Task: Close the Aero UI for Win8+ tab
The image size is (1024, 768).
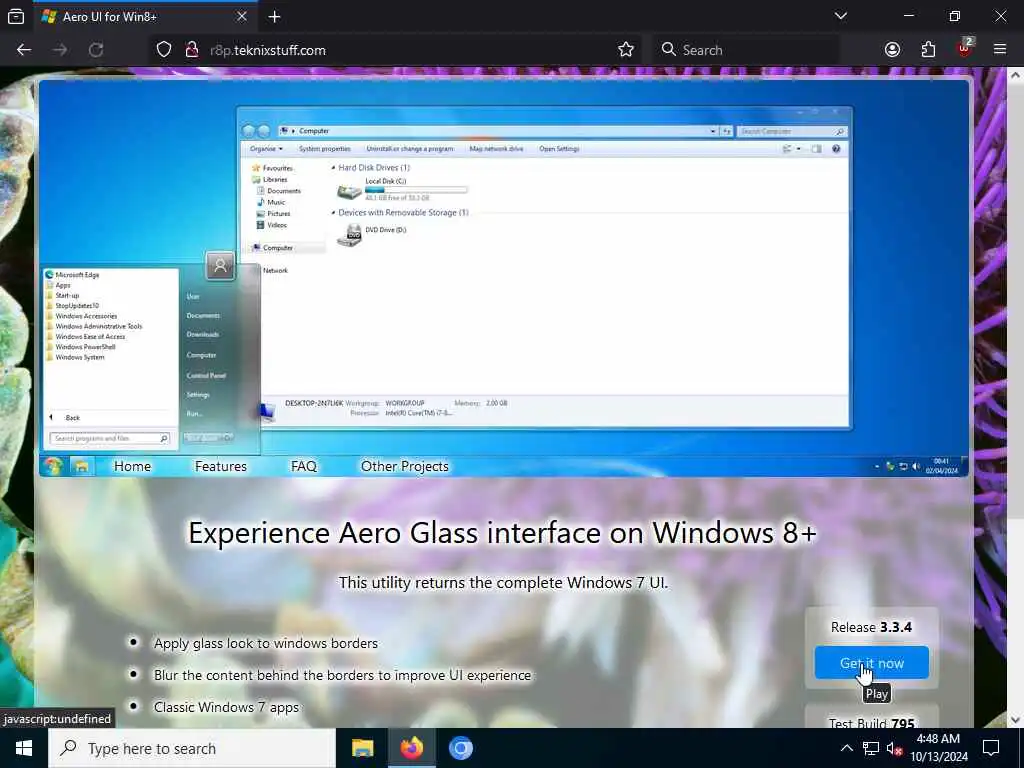Action: pyautogui.click(x=242, y=16)
